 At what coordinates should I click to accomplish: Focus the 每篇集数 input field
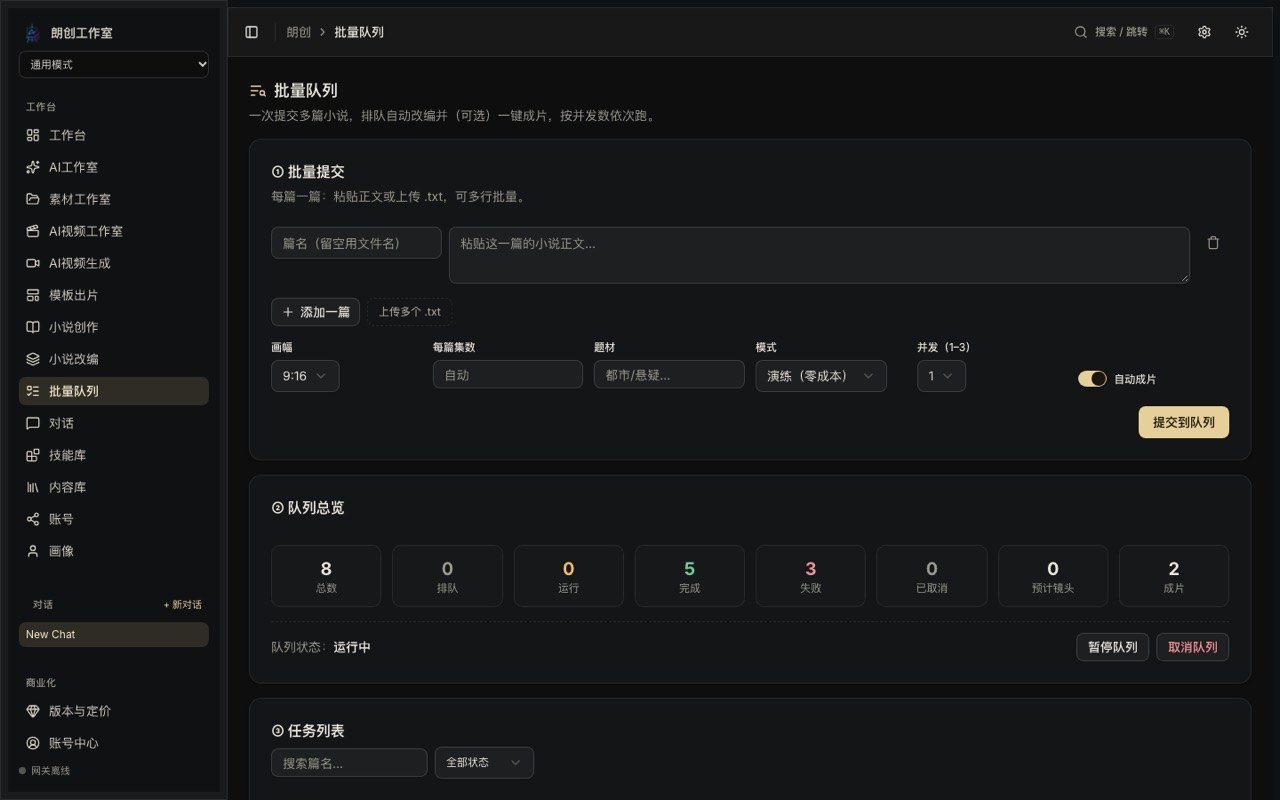click(508, 375)
